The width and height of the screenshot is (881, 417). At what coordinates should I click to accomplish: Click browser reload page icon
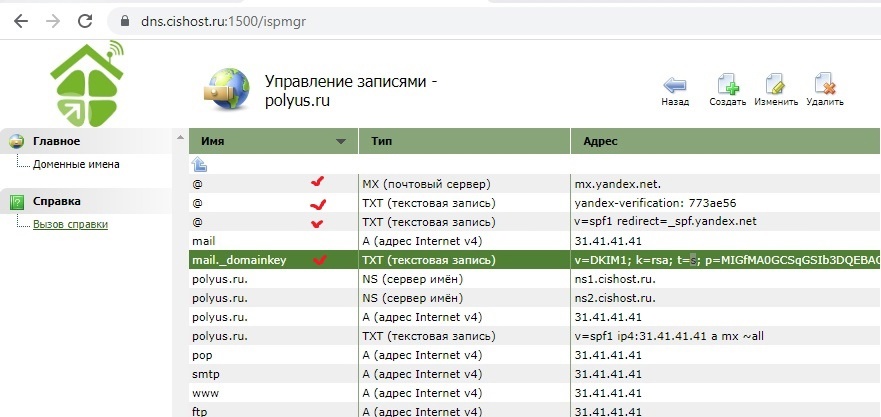pos(86,20)
